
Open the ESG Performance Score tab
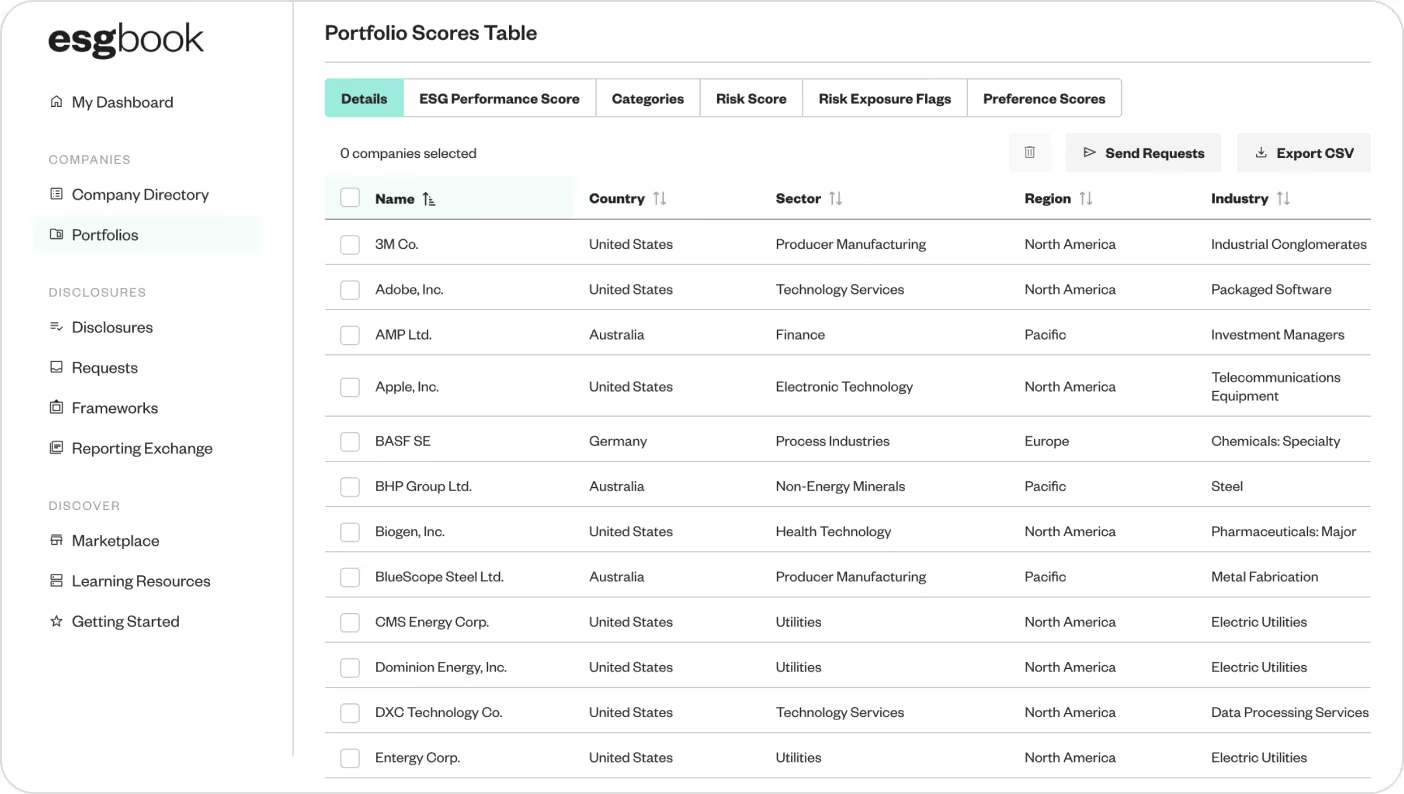(x=500, y=98)
